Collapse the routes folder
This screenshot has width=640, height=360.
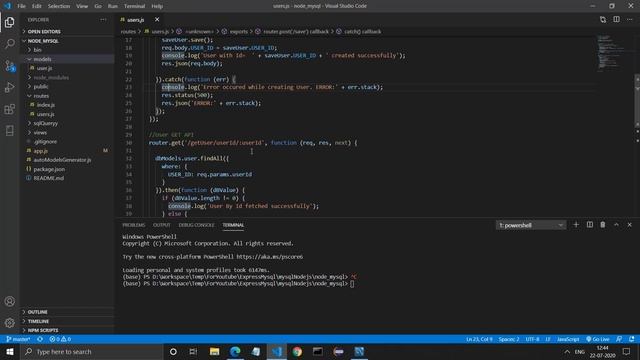click(67, 96)
